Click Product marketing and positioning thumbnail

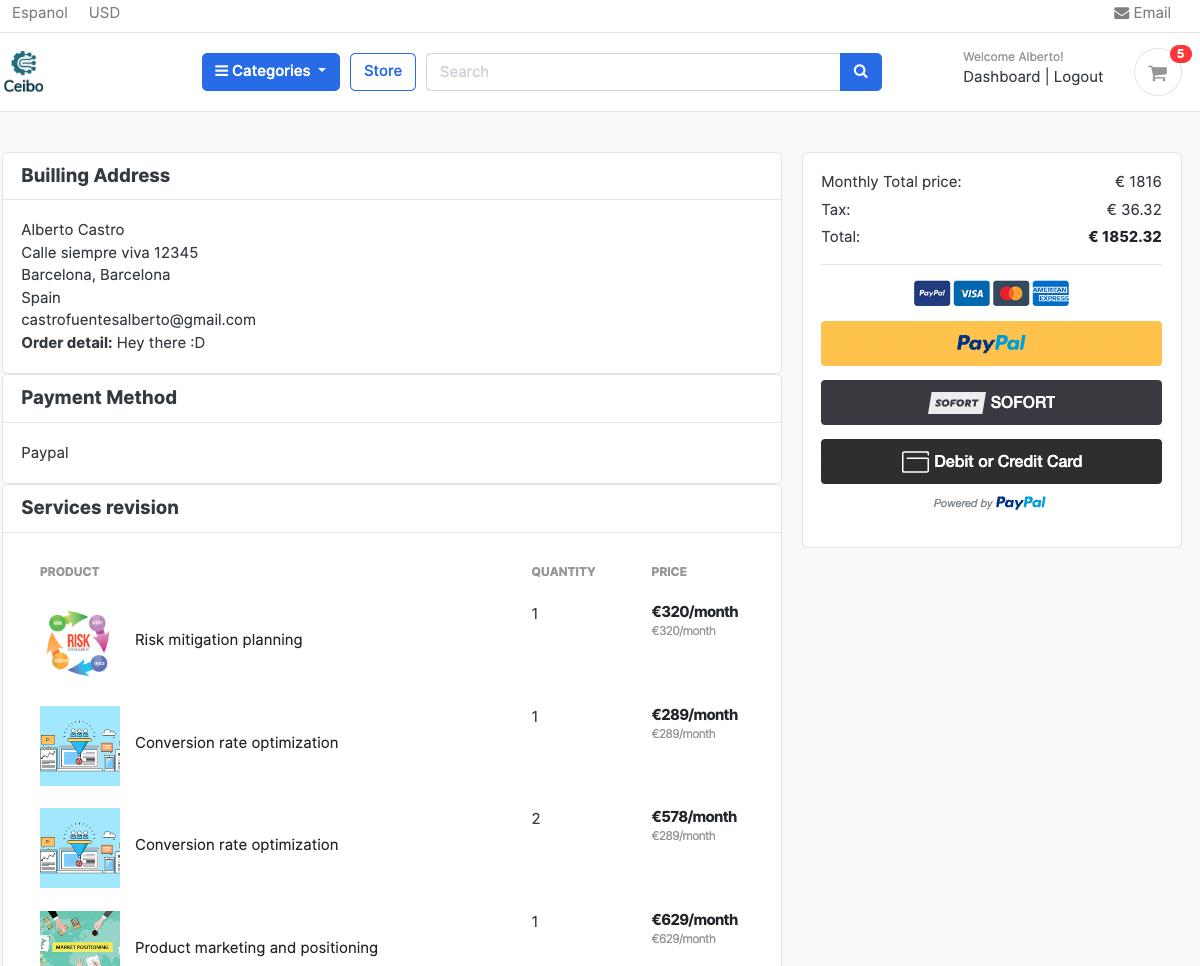click(80, 938)
